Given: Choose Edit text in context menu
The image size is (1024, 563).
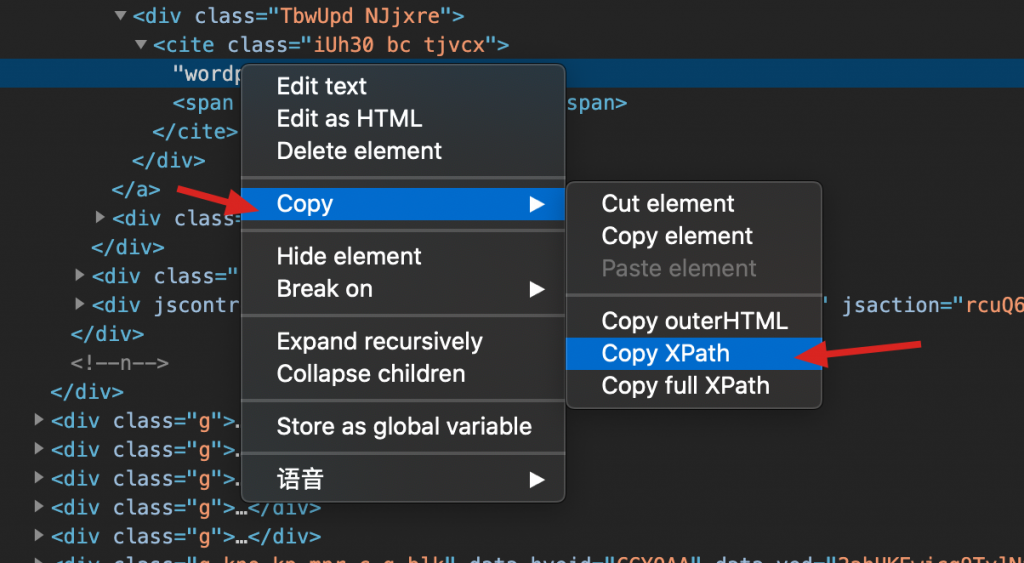Looking at the screenshot, I should (321, 86).
